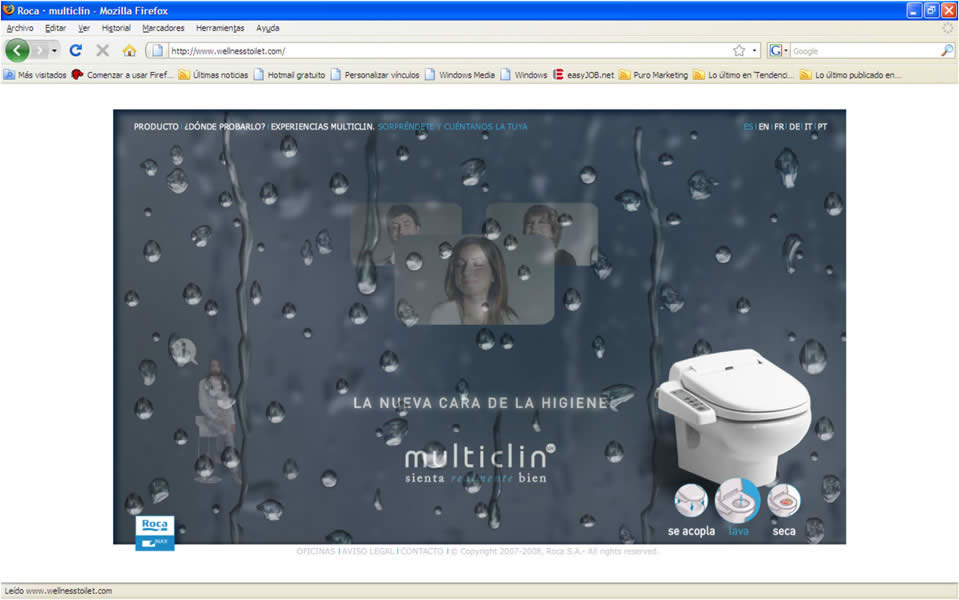Switch site language to PT
959x600 pixels.
point(822,127)
